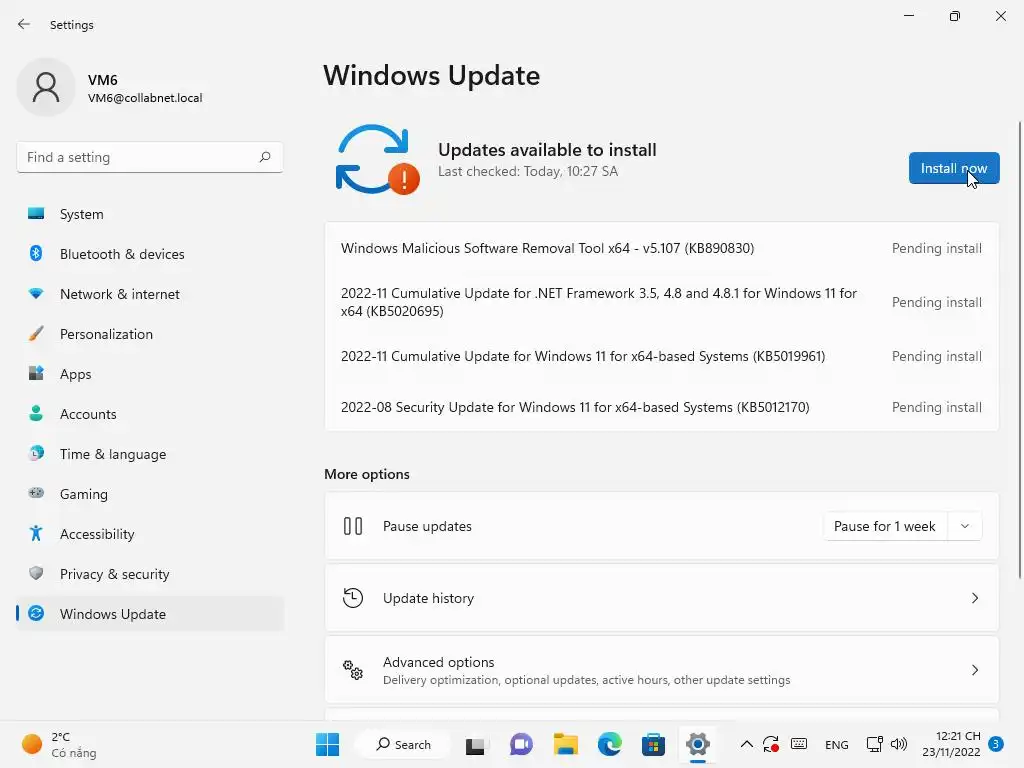Select Gaming in the sidebar

[x=150, y=493]
